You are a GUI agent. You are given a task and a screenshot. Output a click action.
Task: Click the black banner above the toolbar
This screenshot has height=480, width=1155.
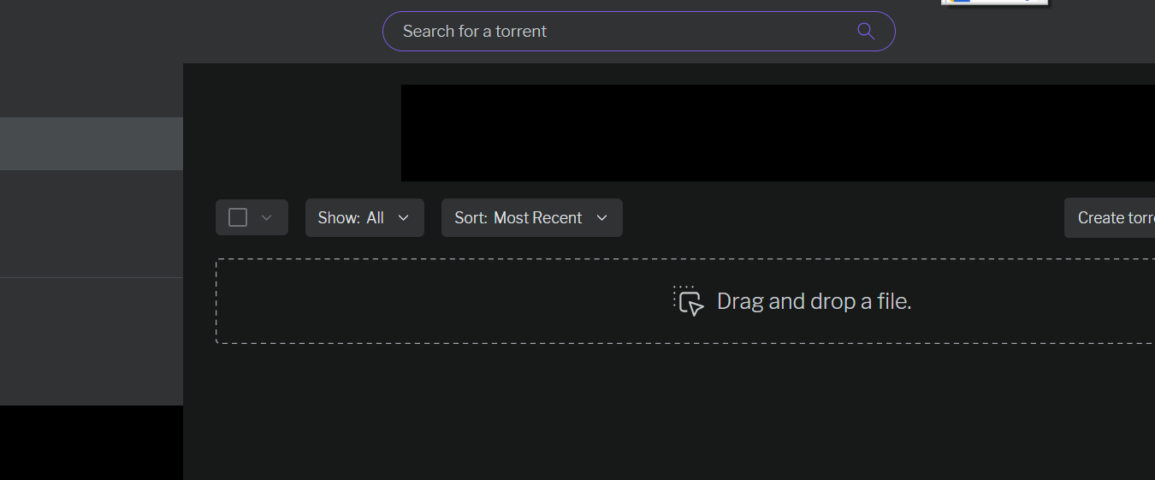(778, 133)
